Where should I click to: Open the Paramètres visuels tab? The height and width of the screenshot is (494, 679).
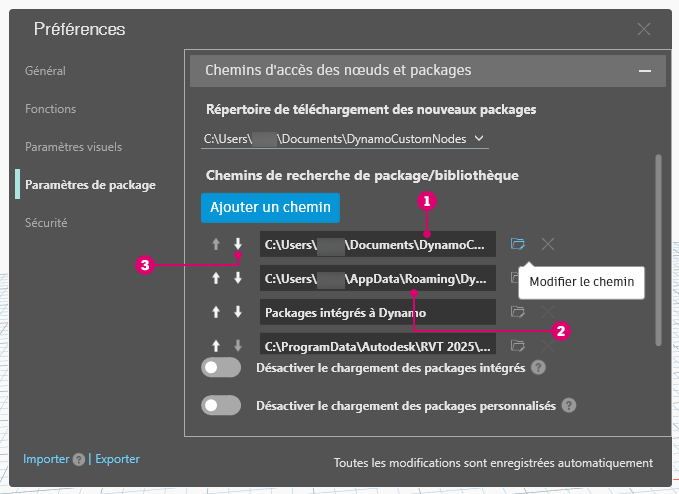[74, 147]
